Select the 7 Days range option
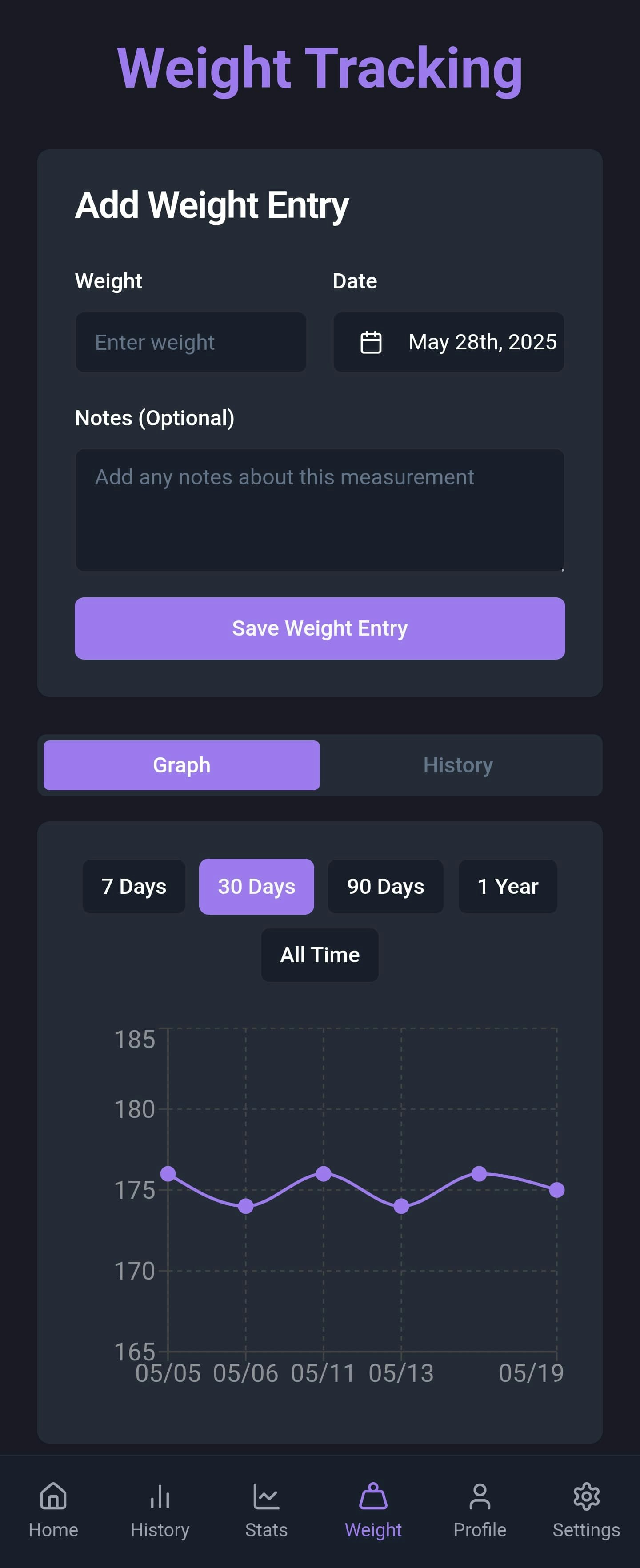The image size is (640, 1568). coord(134,886)
